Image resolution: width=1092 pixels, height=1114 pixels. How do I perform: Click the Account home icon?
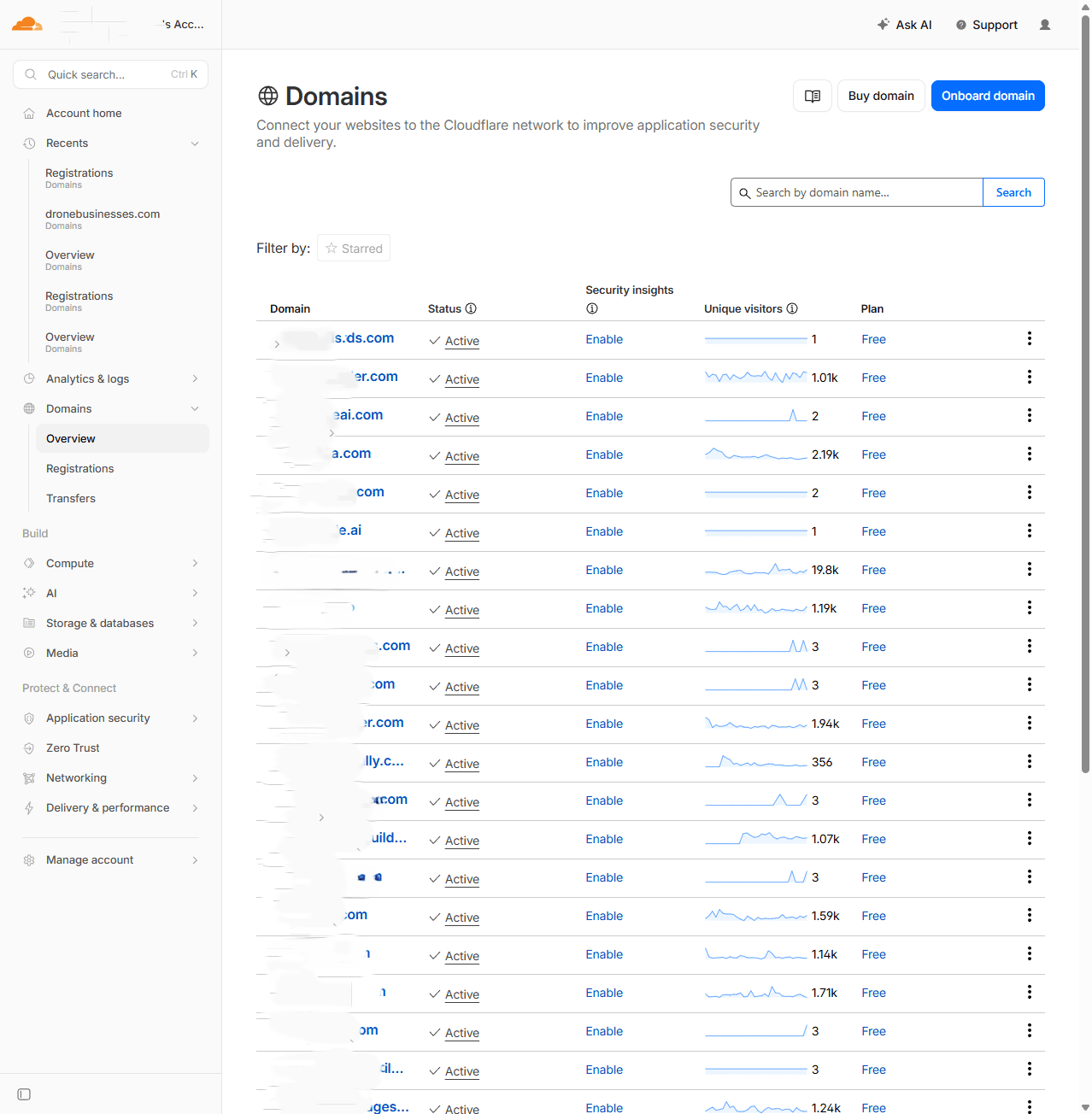(x=28, y=113)
